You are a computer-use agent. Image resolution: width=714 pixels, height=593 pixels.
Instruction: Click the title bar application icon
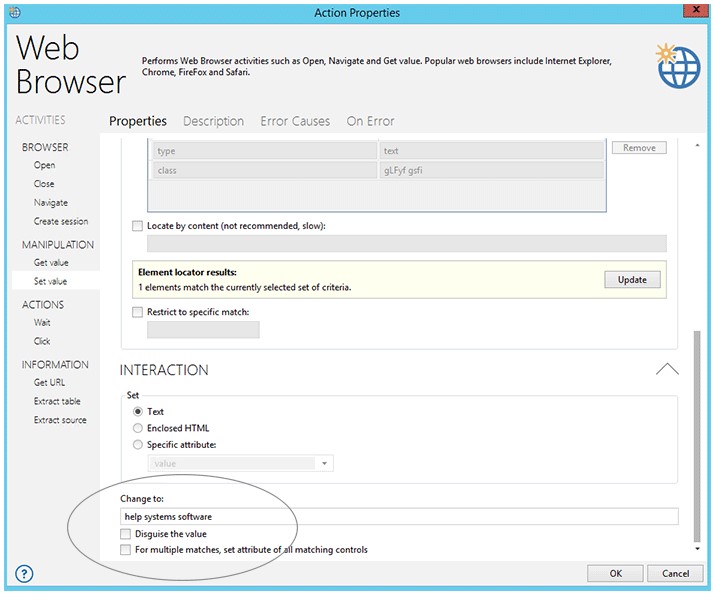[15, 12]
